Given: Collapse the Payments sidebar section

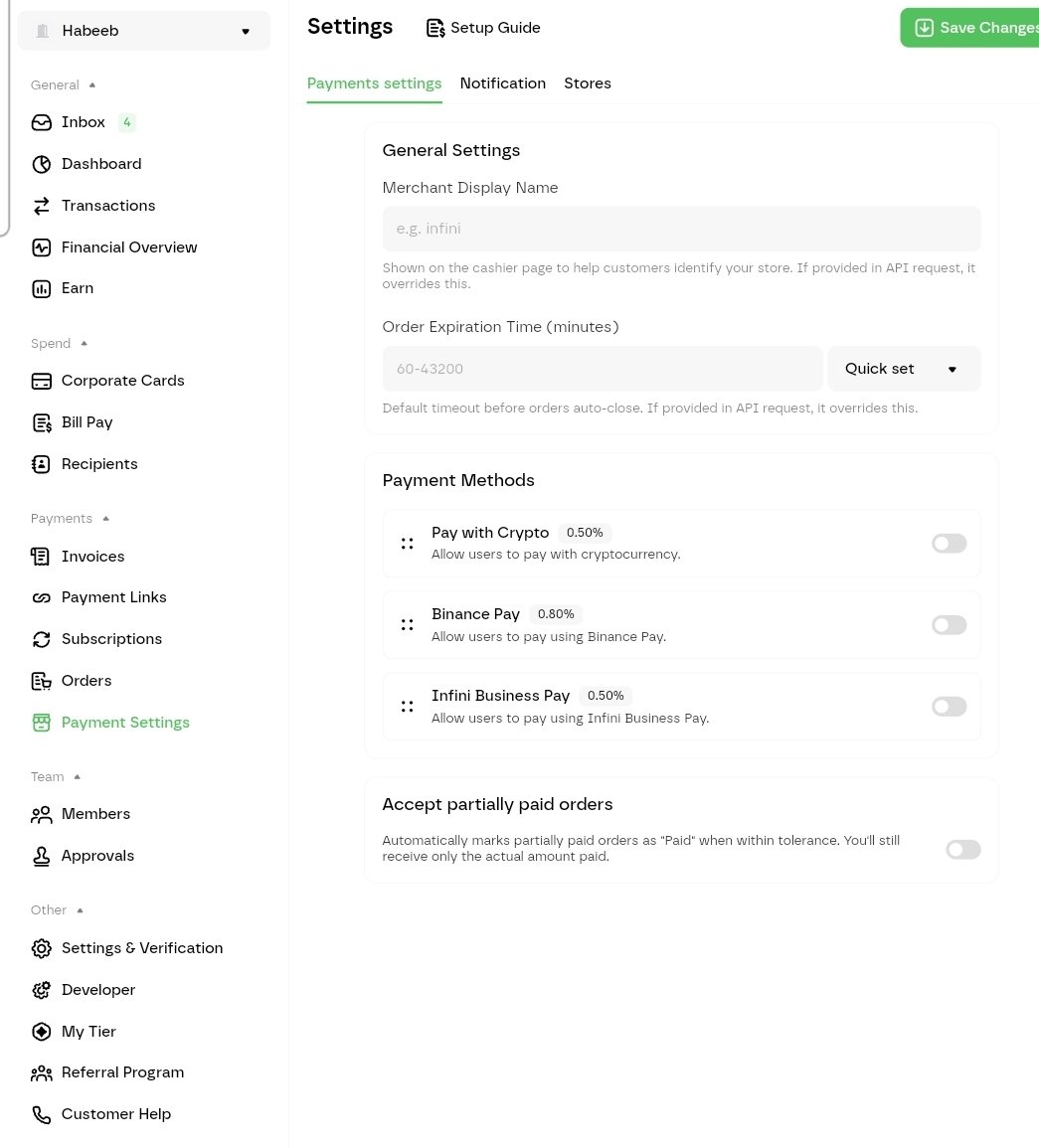Looking at the screenshot, I should tap(70, 519).
